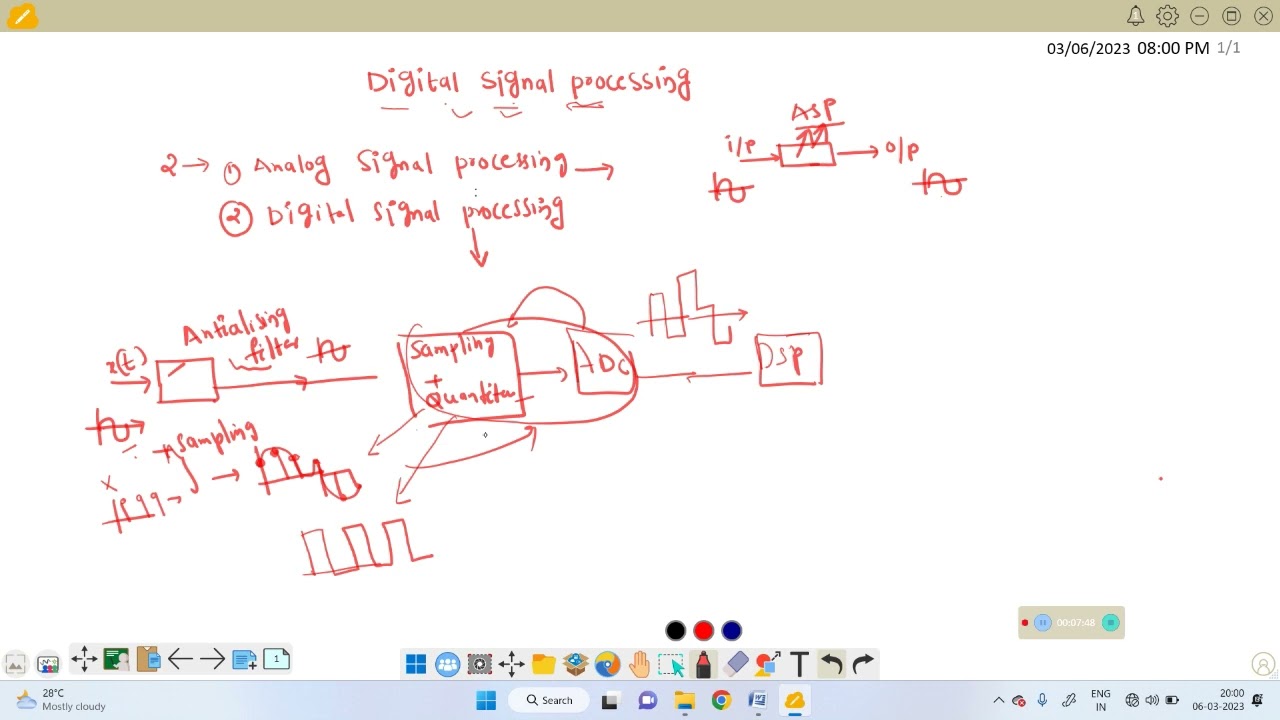Select the four-way move page tool in left toolbar

pyautogui.click(x=84, y=659)
